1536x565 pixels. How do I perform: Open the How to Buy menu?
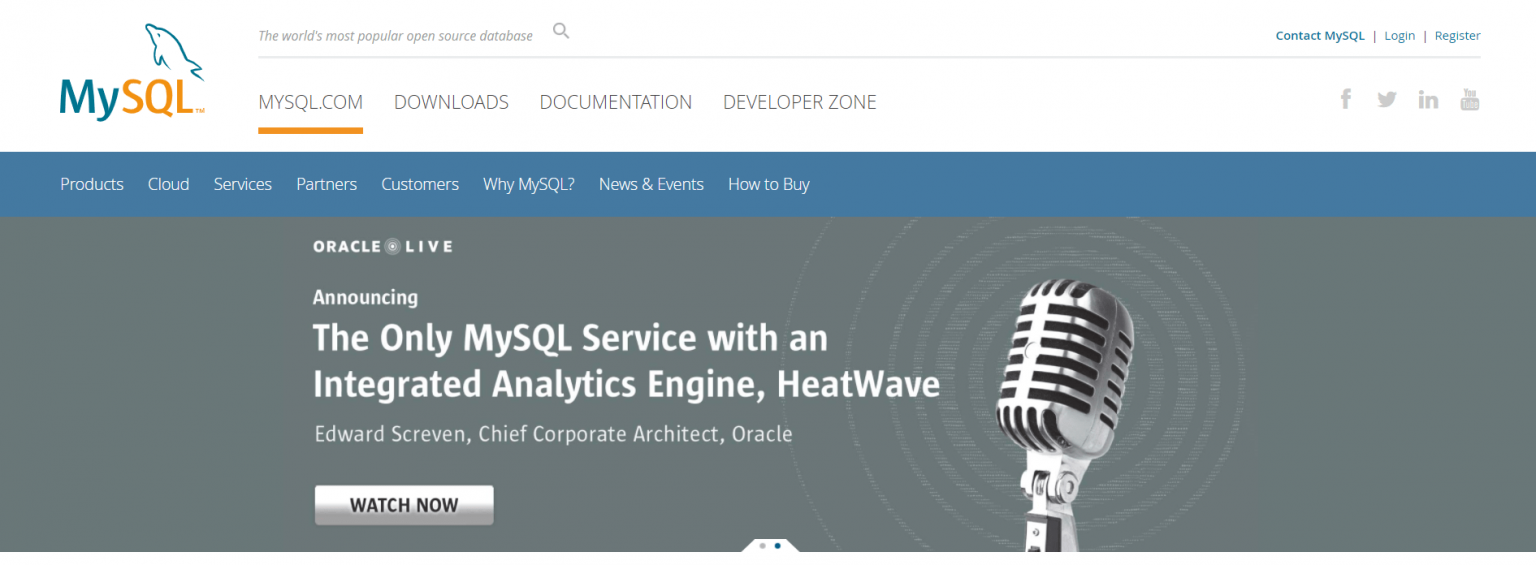(768, 184)
